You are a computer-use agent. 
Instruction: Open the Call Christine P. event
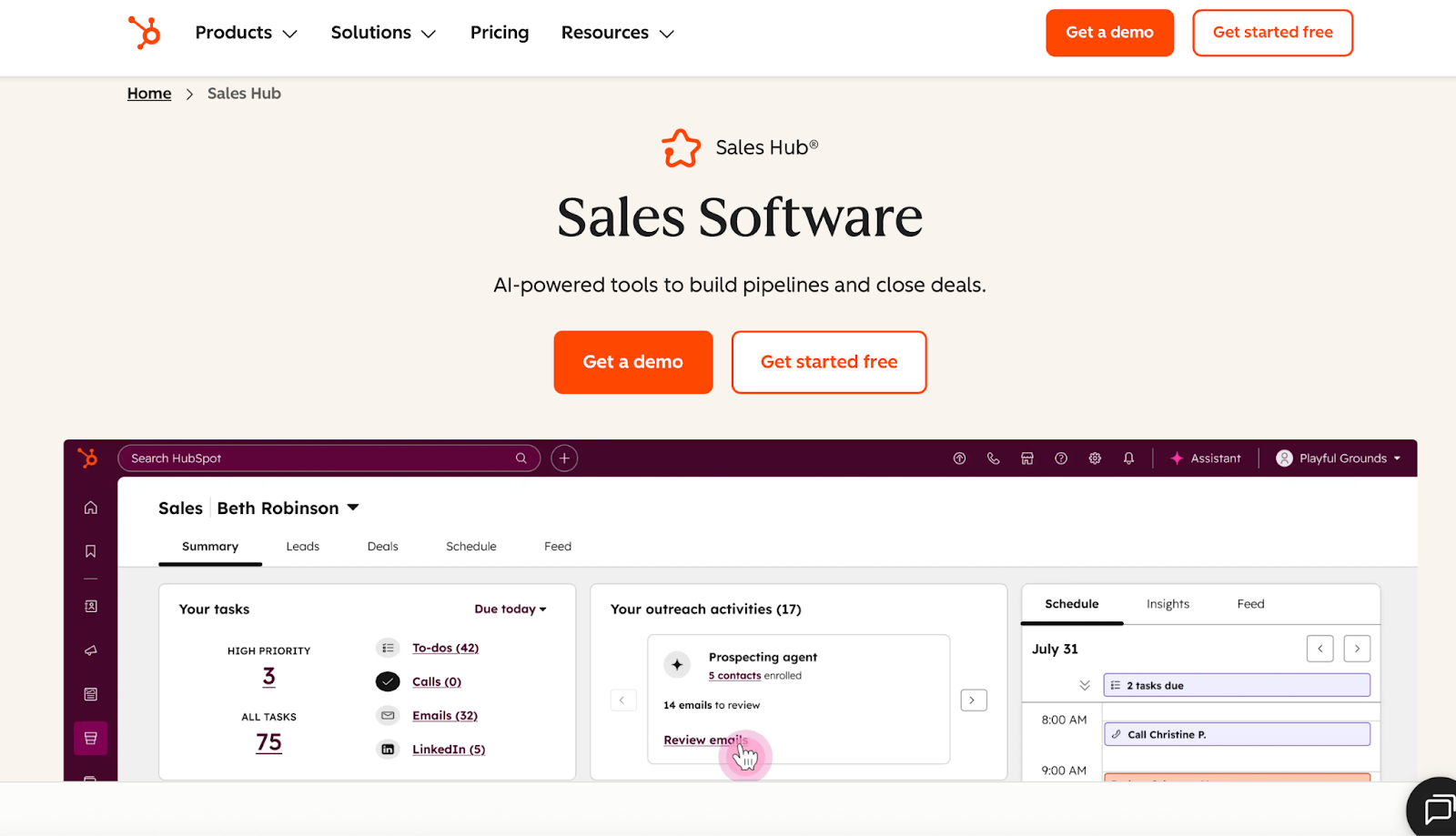click(x=1237, y=734)
